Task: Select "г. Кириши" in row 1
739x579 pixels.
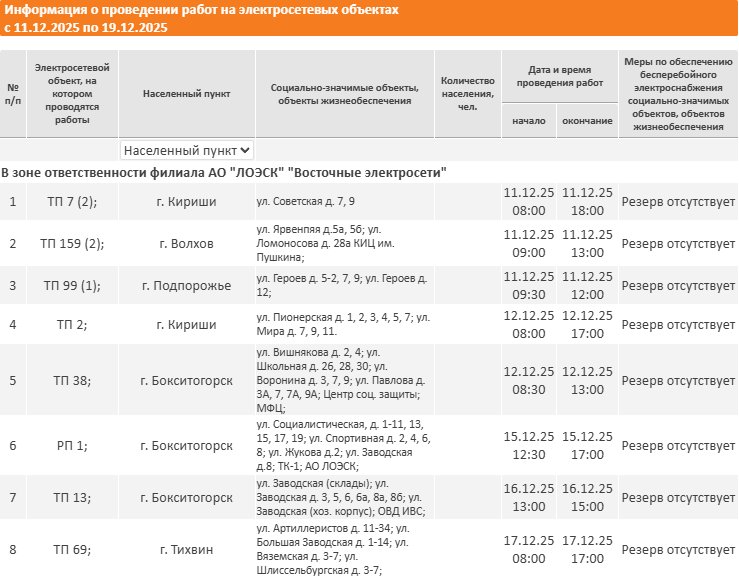Action: tap(187, 202)
